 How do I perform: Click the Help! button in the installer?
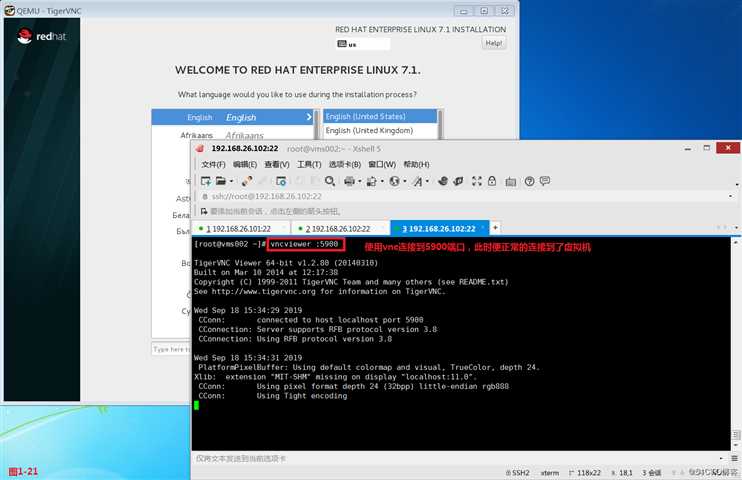click(x=494, y=43)
